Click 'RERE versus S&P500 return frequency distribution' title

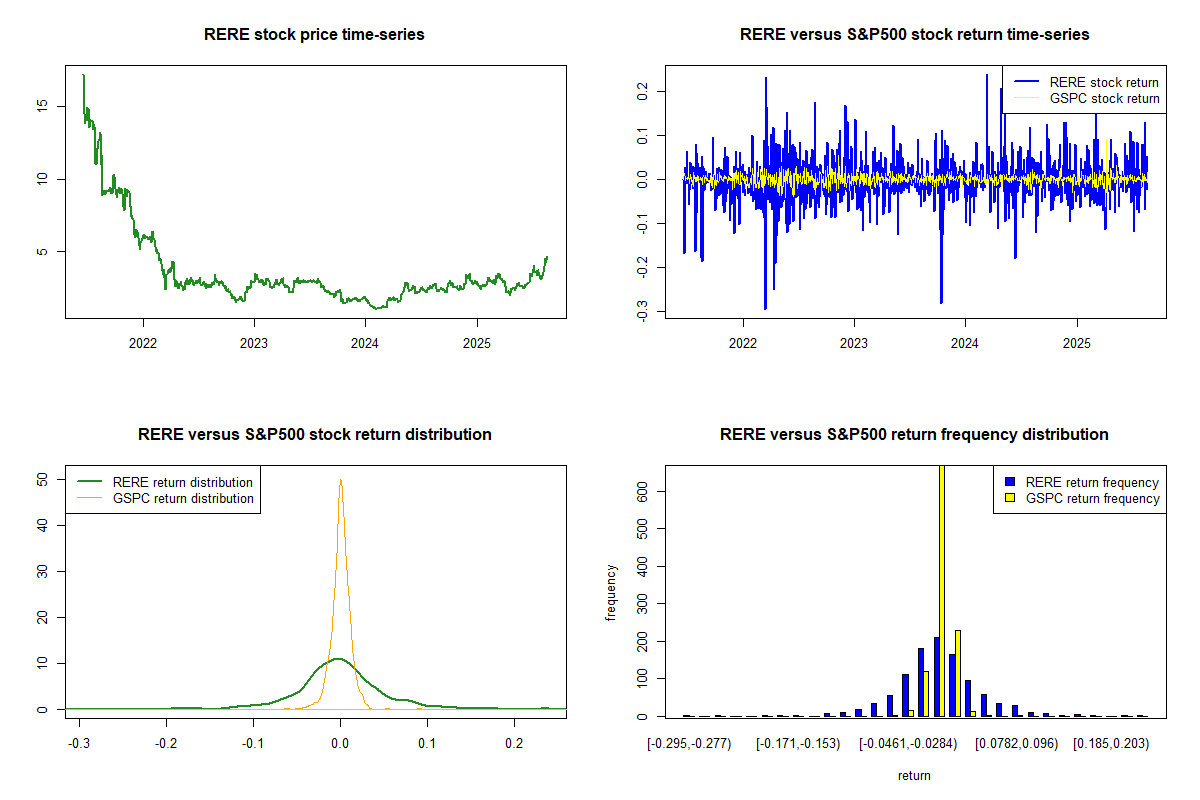click(914, 435)
